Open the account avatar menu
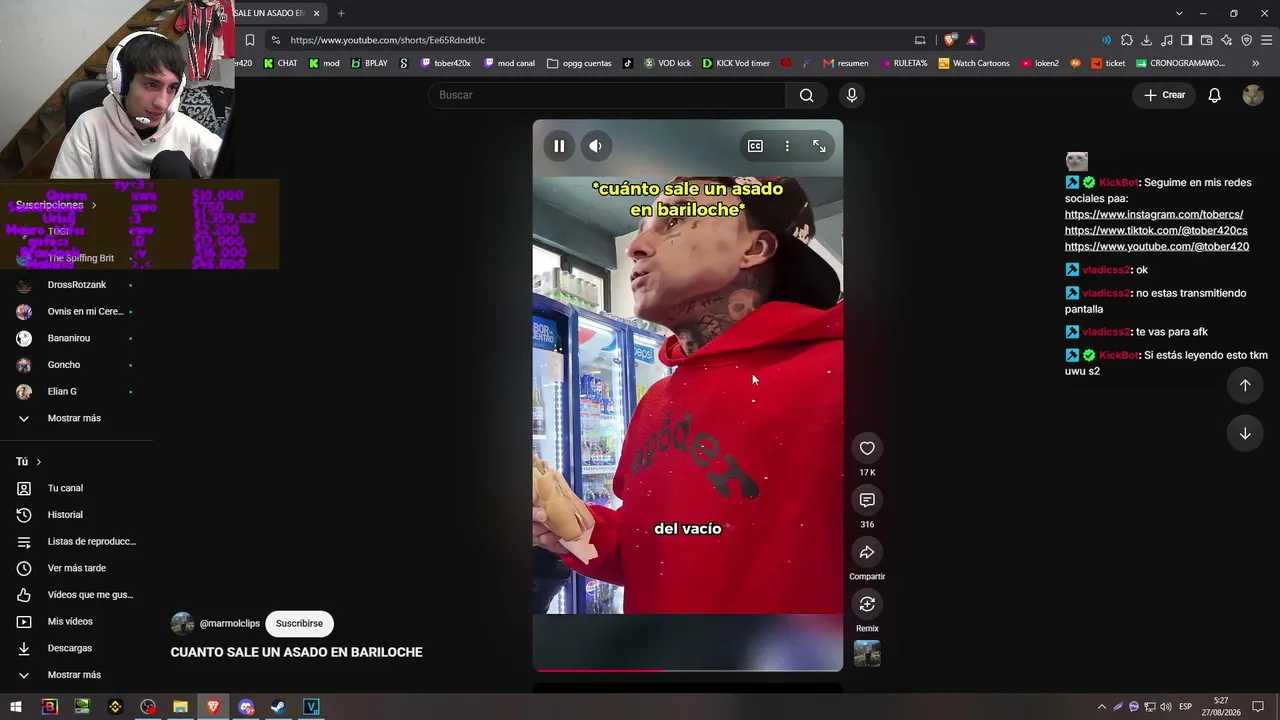This screenshot has height=720, width=1280. 1253,95
